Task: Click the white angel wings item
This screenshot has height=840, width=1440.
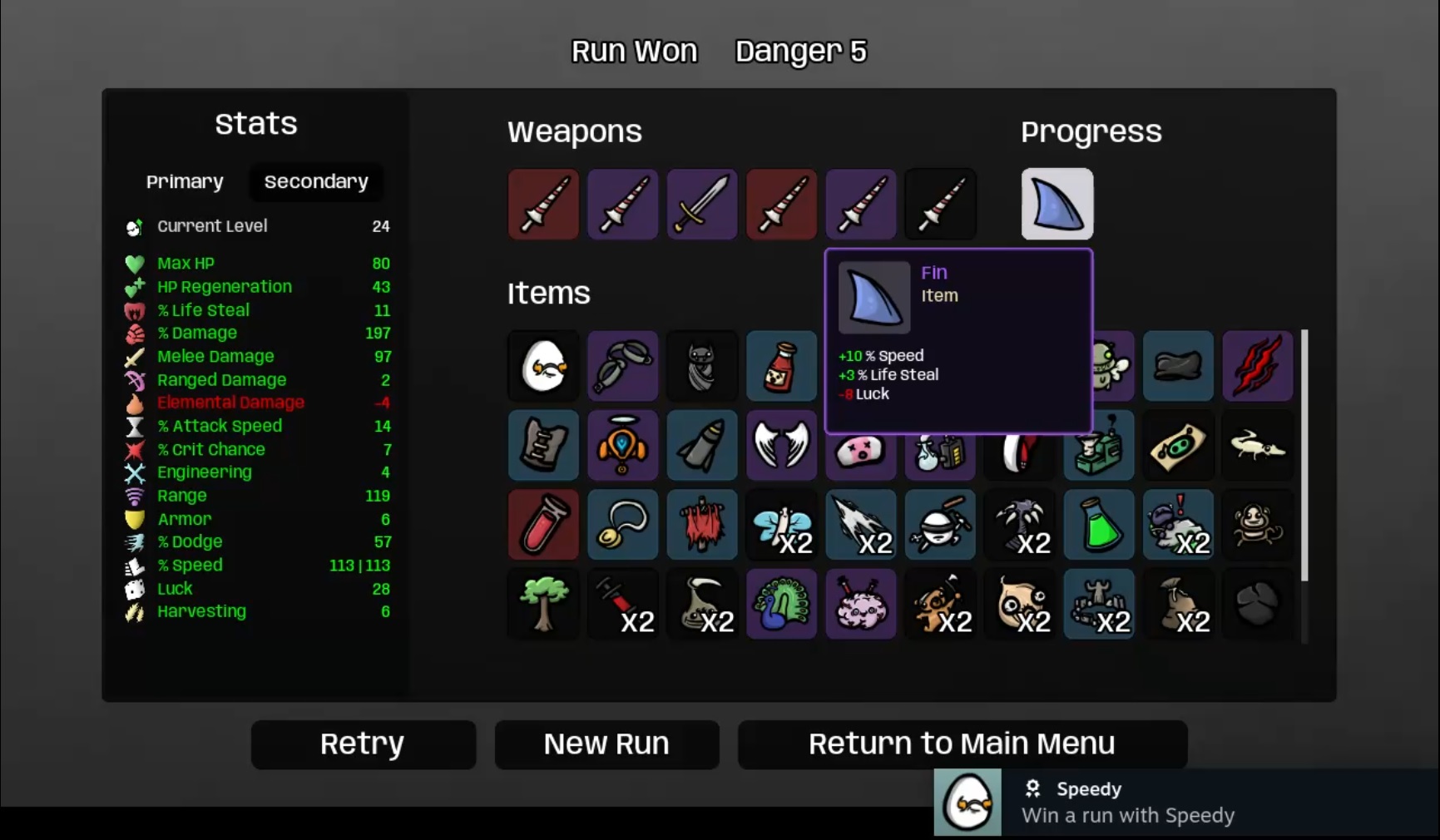Action: click(781, 445)
